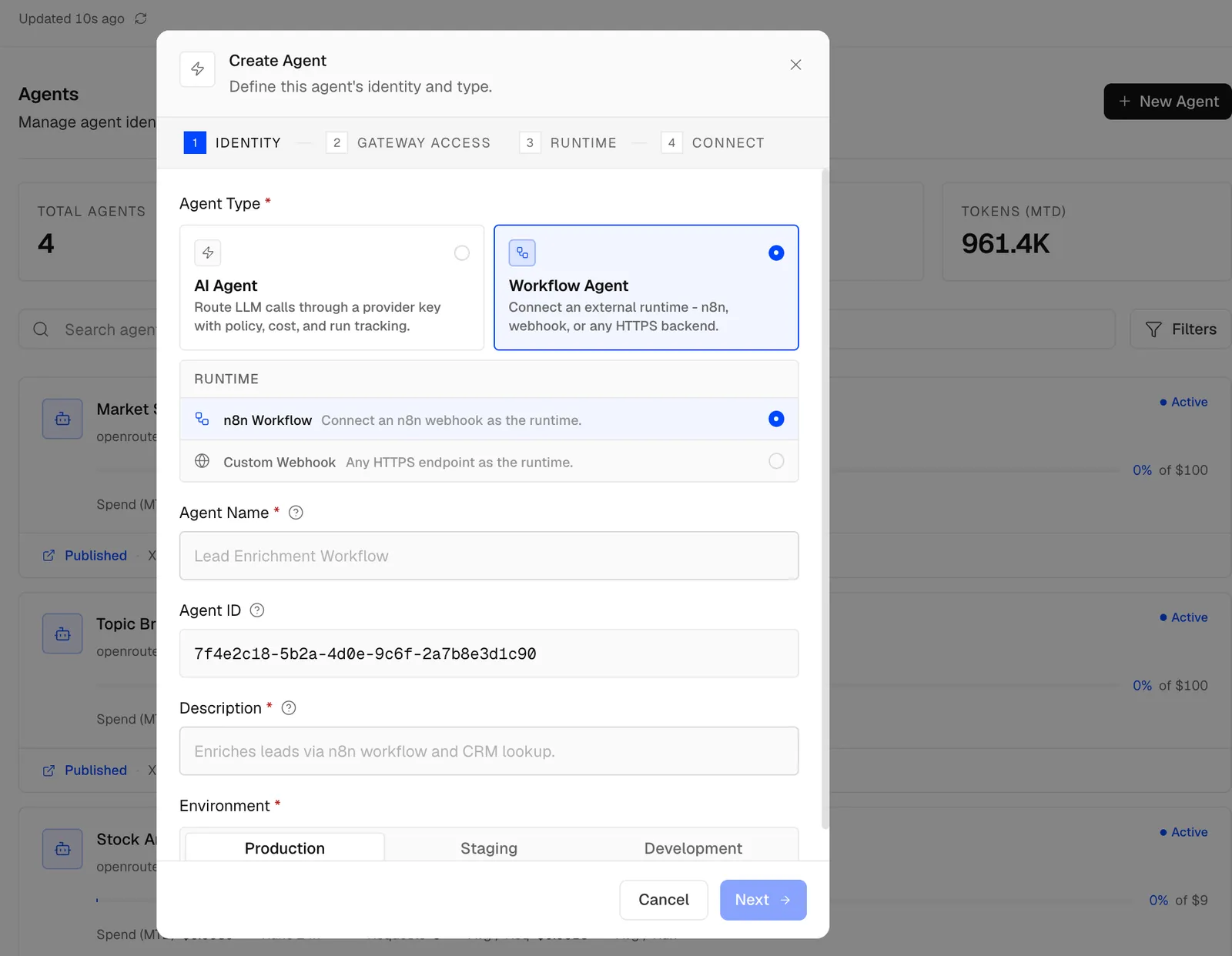The width and height of the screenshot is (1232, 956).
Task: Open the Description help icon
Action: click(x=289, y=708)
